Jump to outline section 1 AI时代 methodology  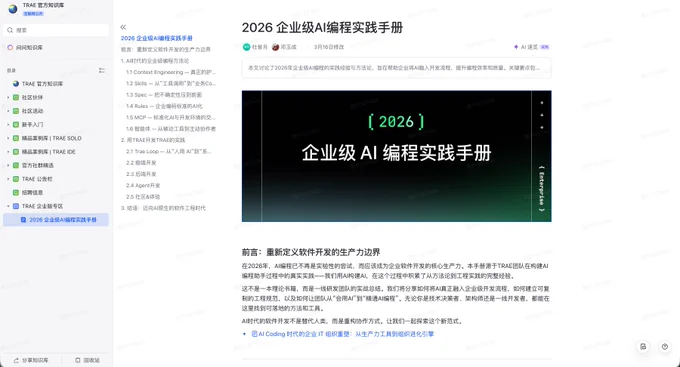[x=155, y=61]
